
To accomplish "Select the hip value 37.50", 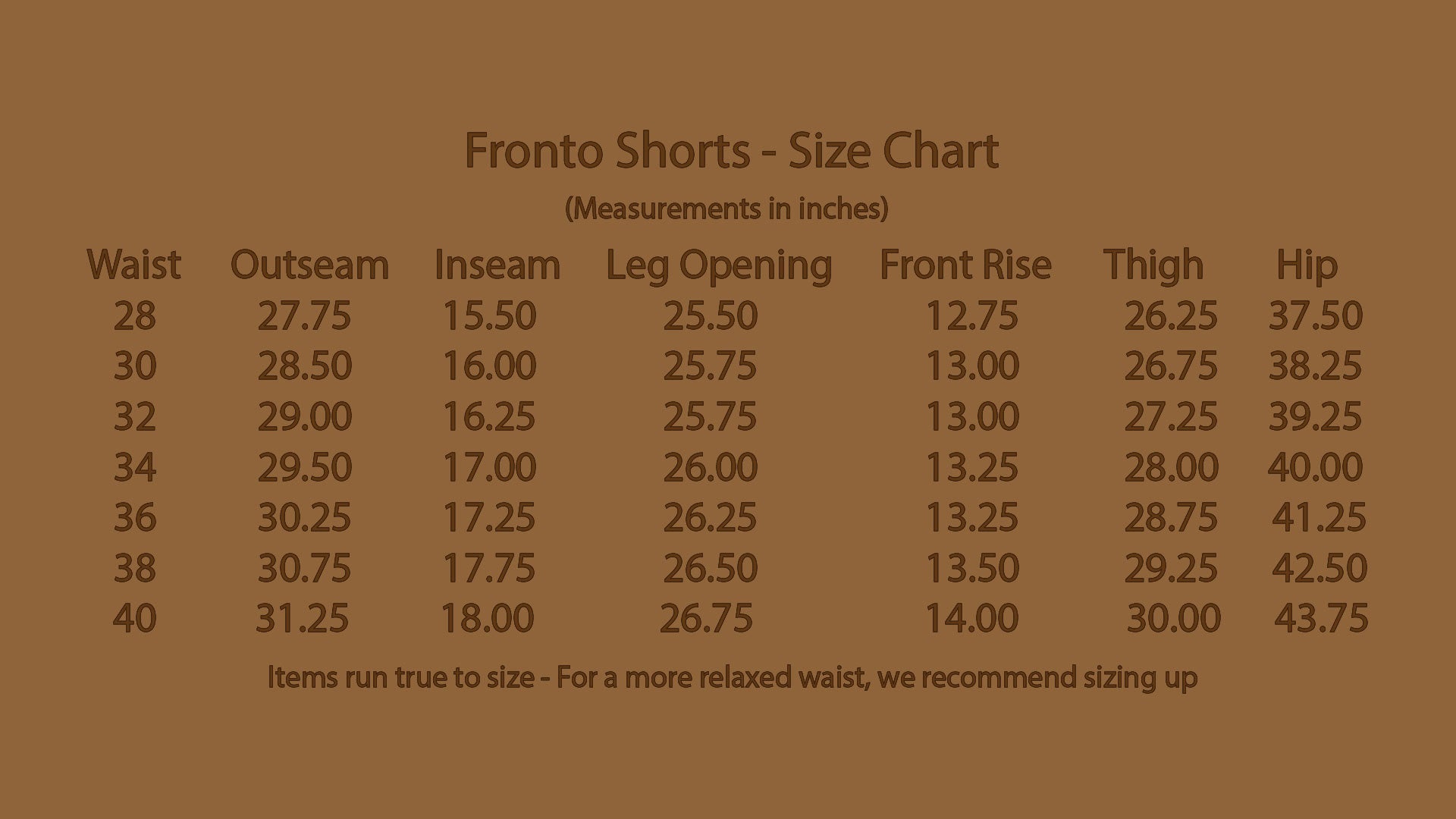I will (1316, 315).
